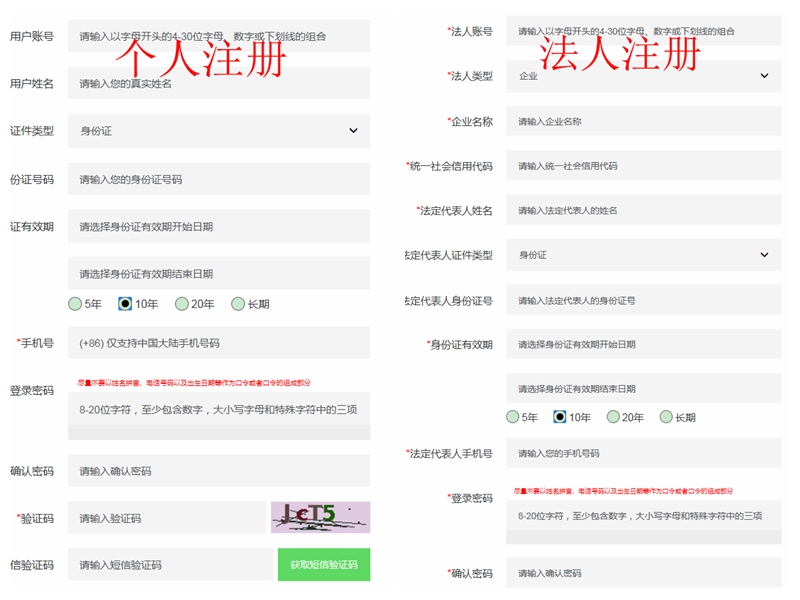Choose 长期 validity in legal entity form
The image size is (800, 600).
666,417
